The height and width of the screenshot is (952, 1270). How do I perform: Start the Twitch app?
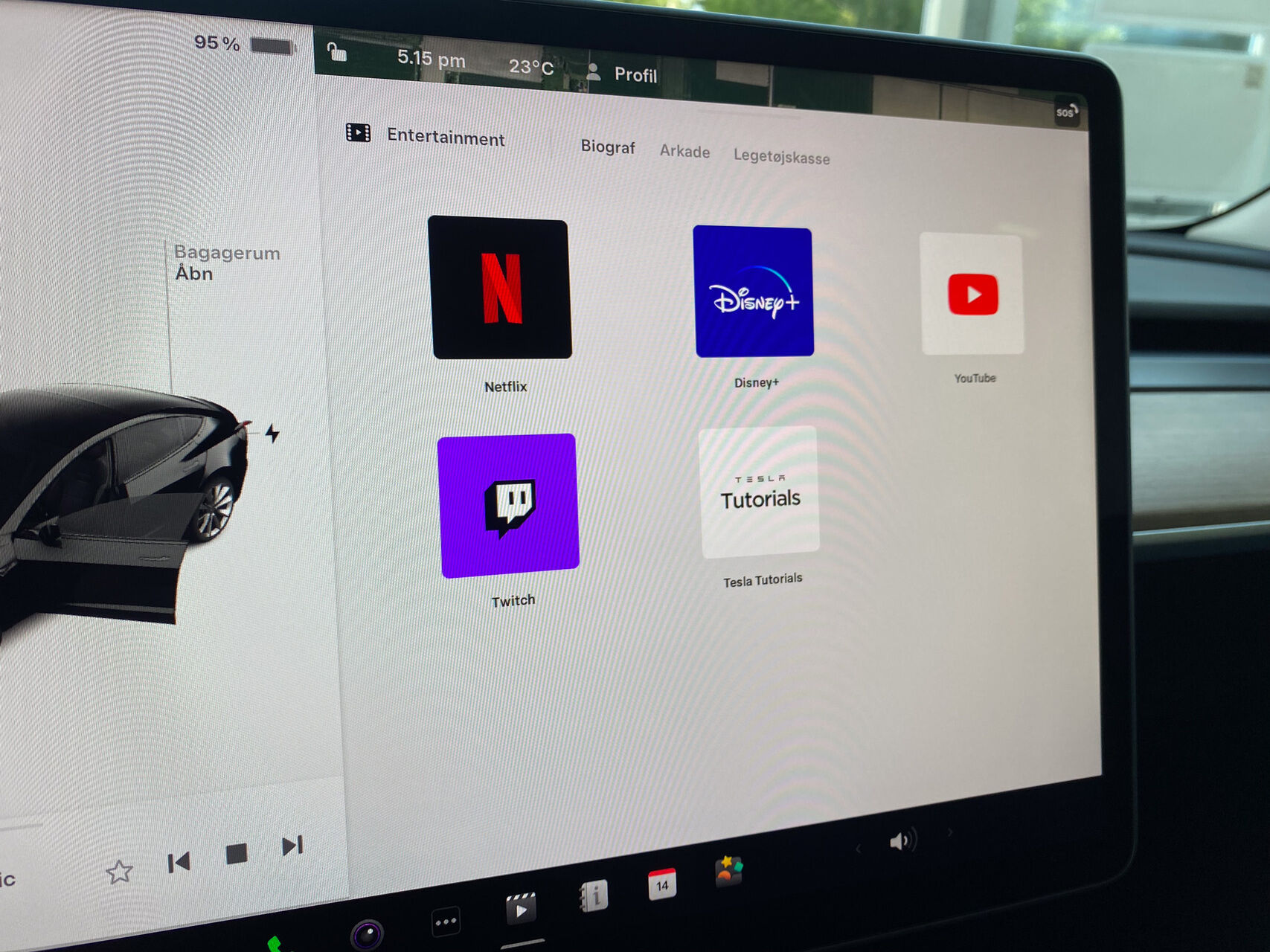coord(508,506)
